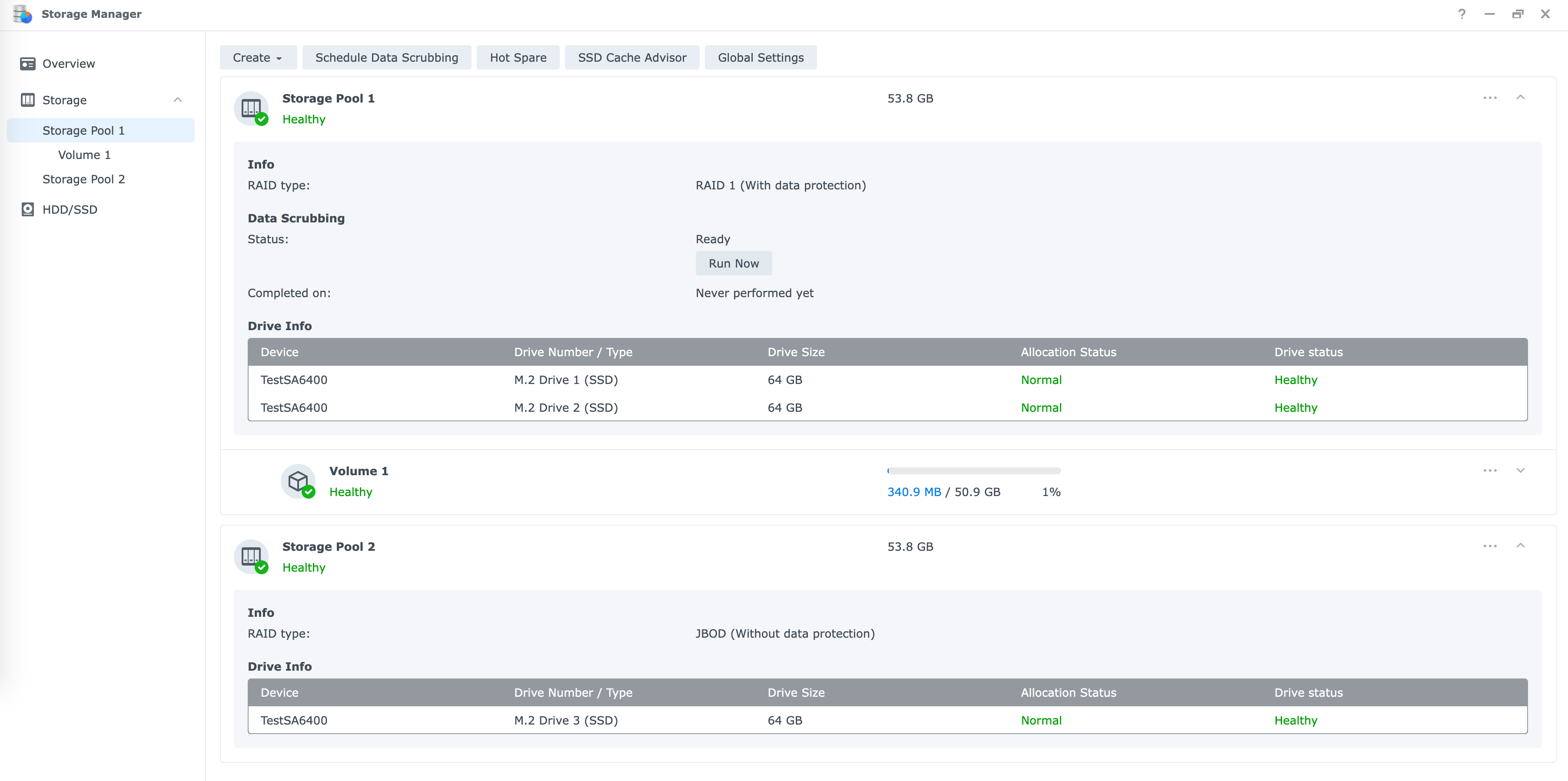
Task: Open the Create dropdown menu
Action: coord(257,58)
